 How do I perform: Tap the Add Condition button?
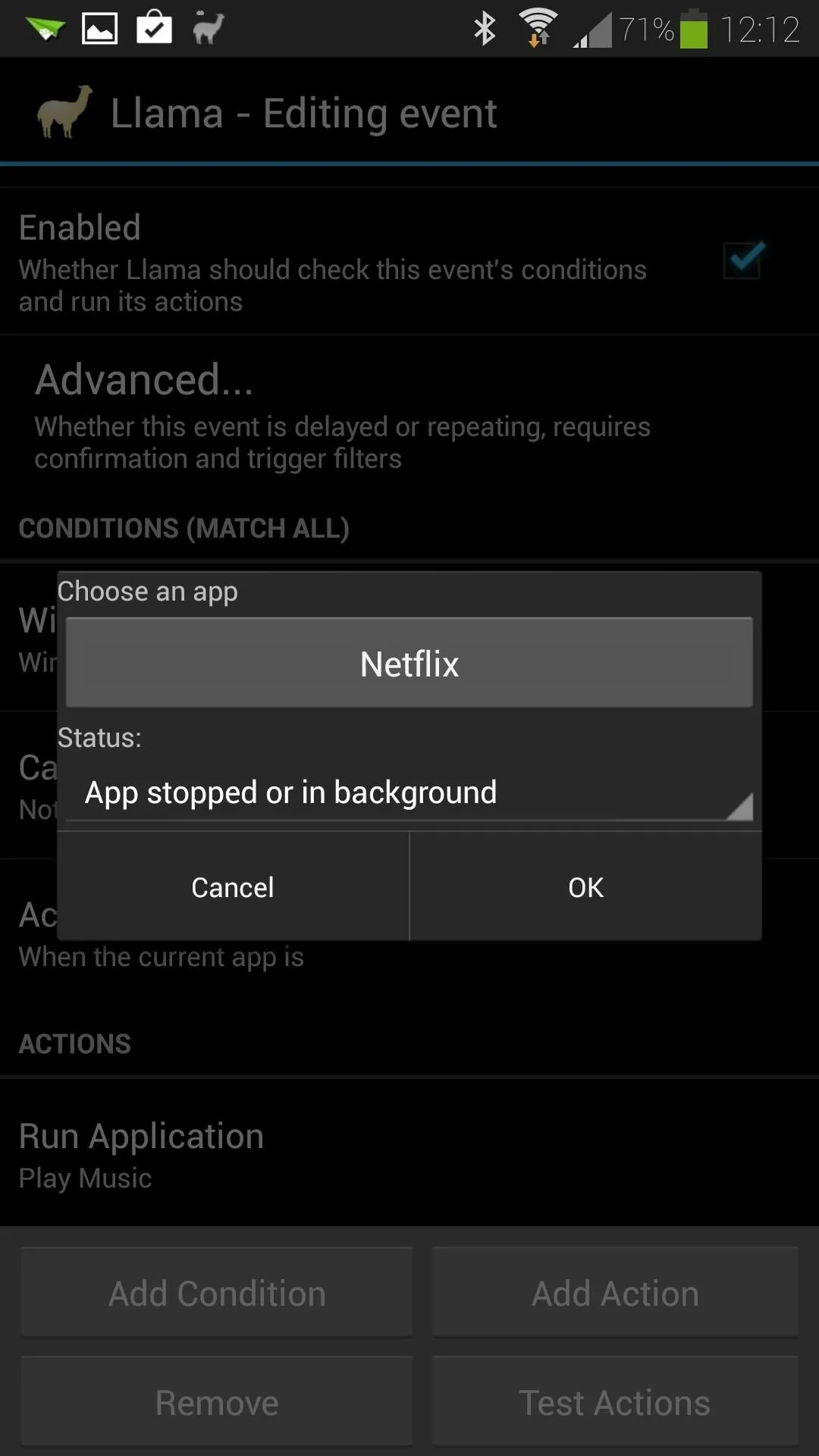[217, 1293]
